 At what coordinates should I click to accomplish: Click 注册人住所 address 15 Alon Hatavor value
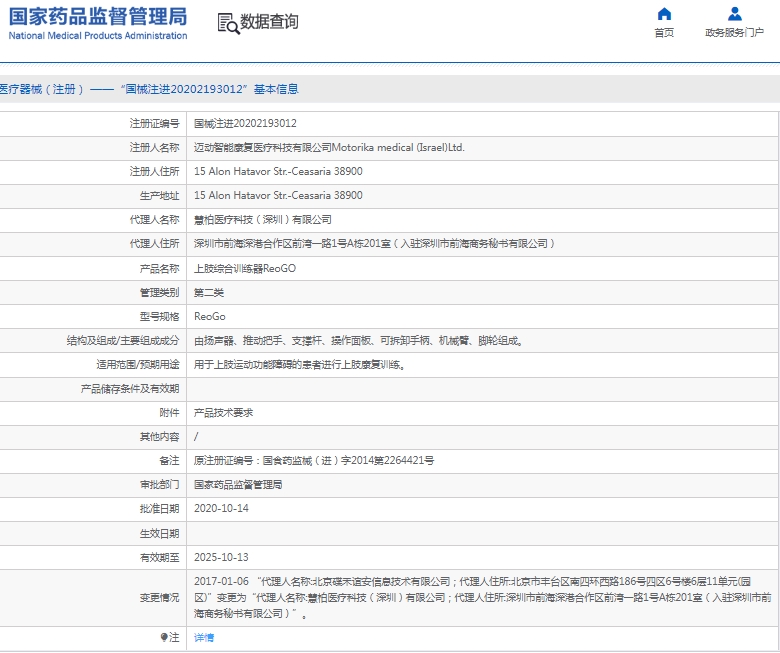pos(278,172)
